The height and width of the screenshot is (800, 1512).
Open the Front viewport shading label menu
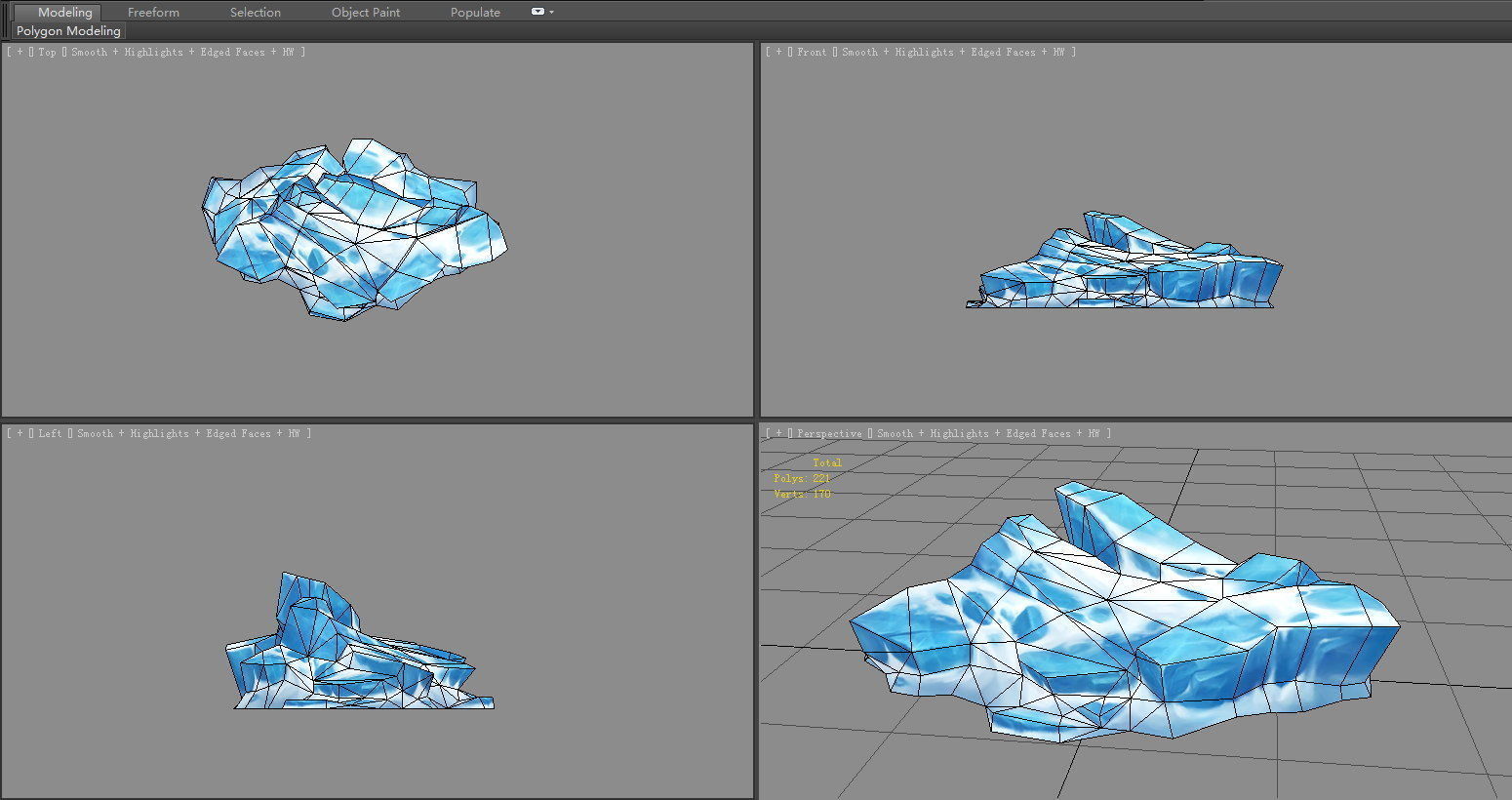953,52
